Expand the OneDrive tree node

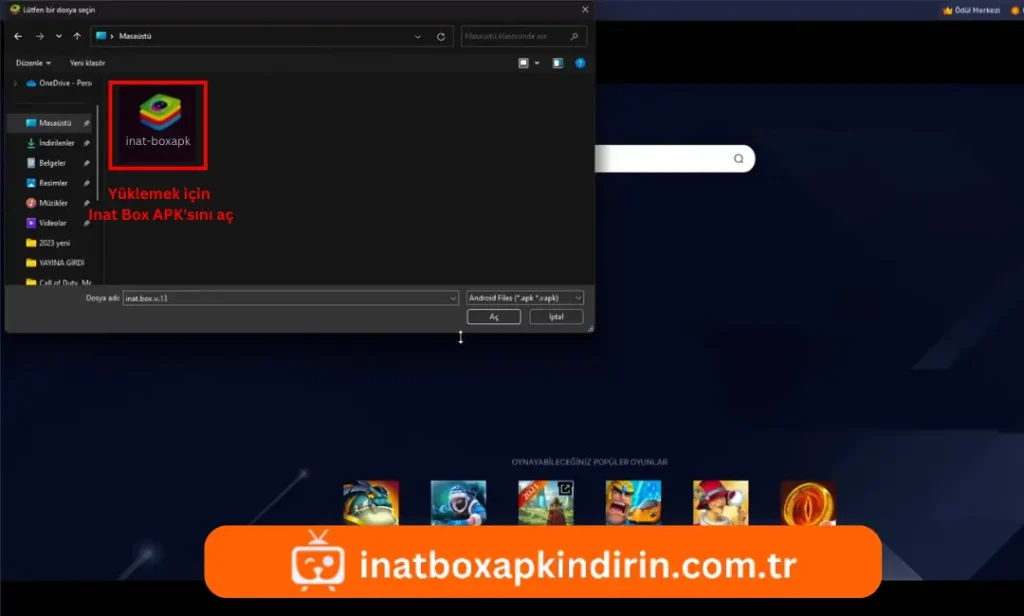[x=15, y=83]
